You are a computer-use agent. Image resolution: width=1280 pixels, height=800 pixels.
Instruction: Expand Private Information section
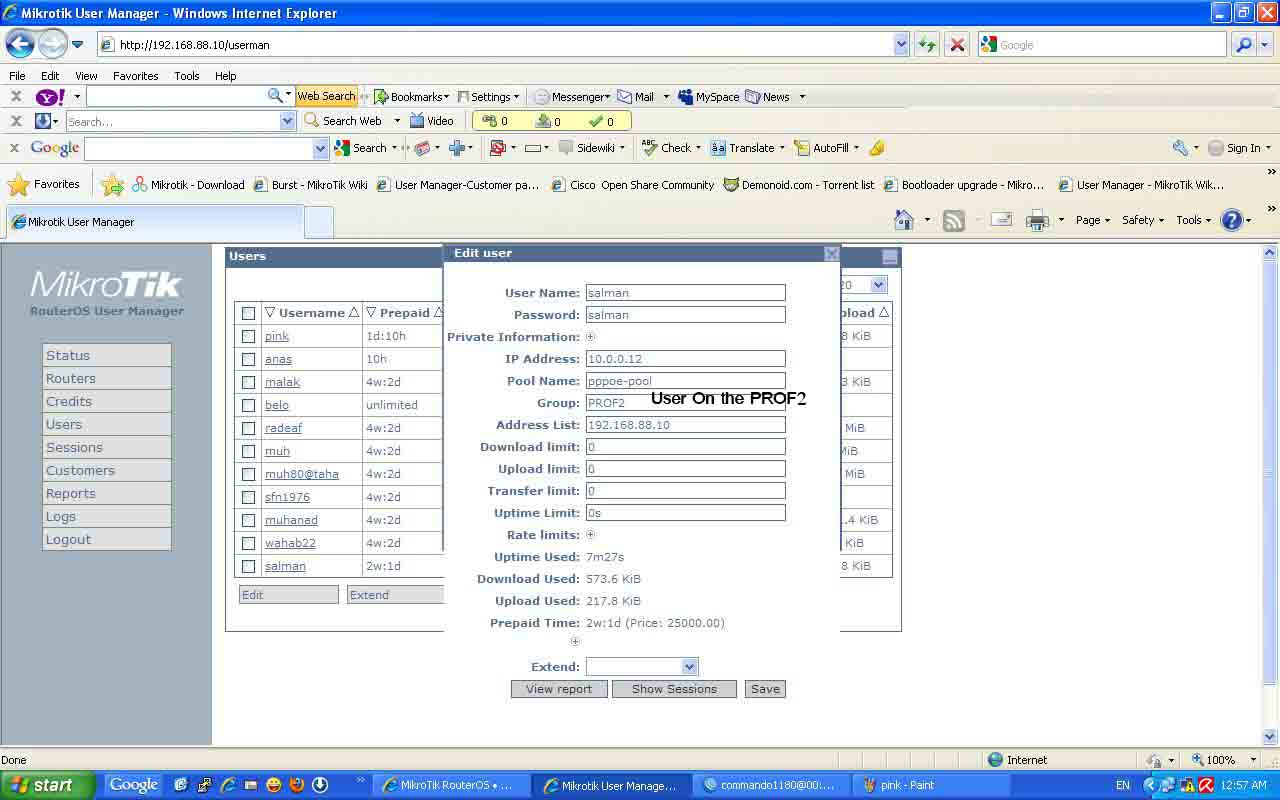(591, 337)
